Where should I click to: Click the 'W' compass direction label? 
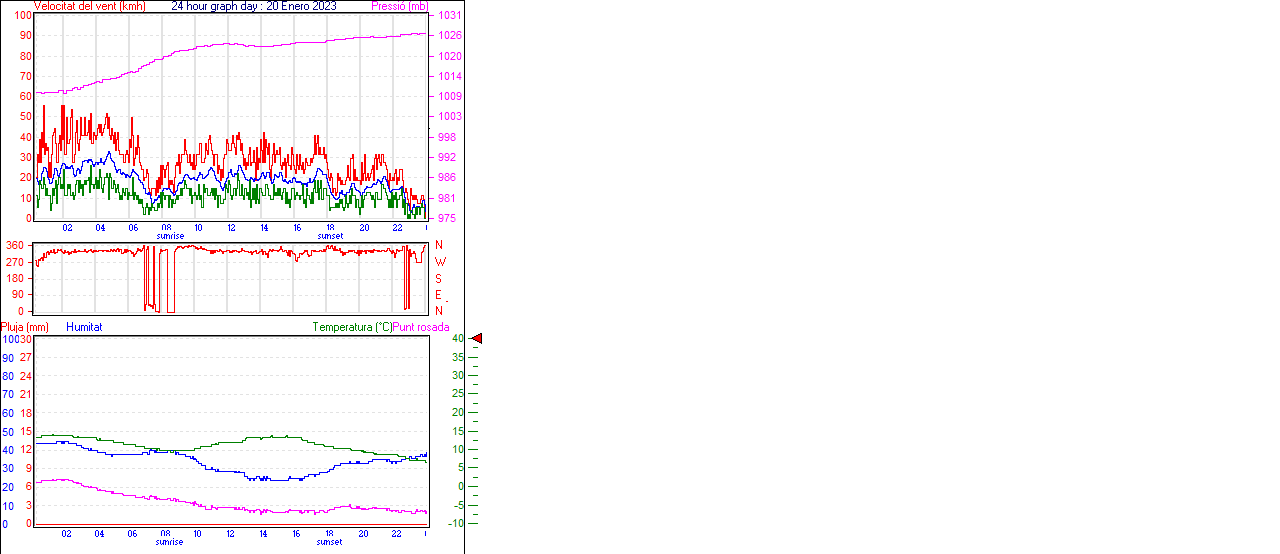(440, 262)
